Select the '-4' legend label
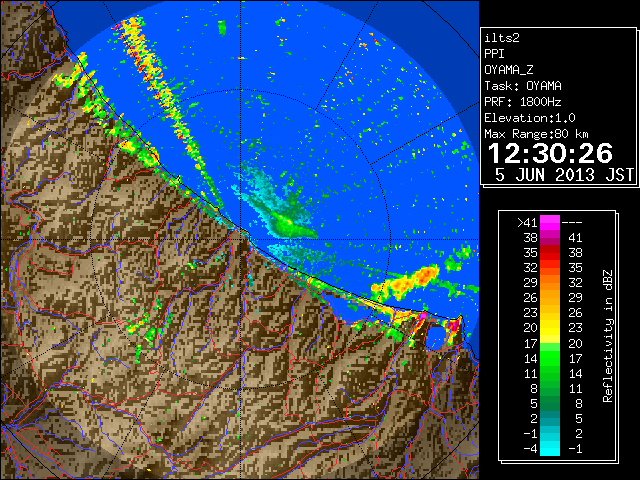 click(530, 449)
